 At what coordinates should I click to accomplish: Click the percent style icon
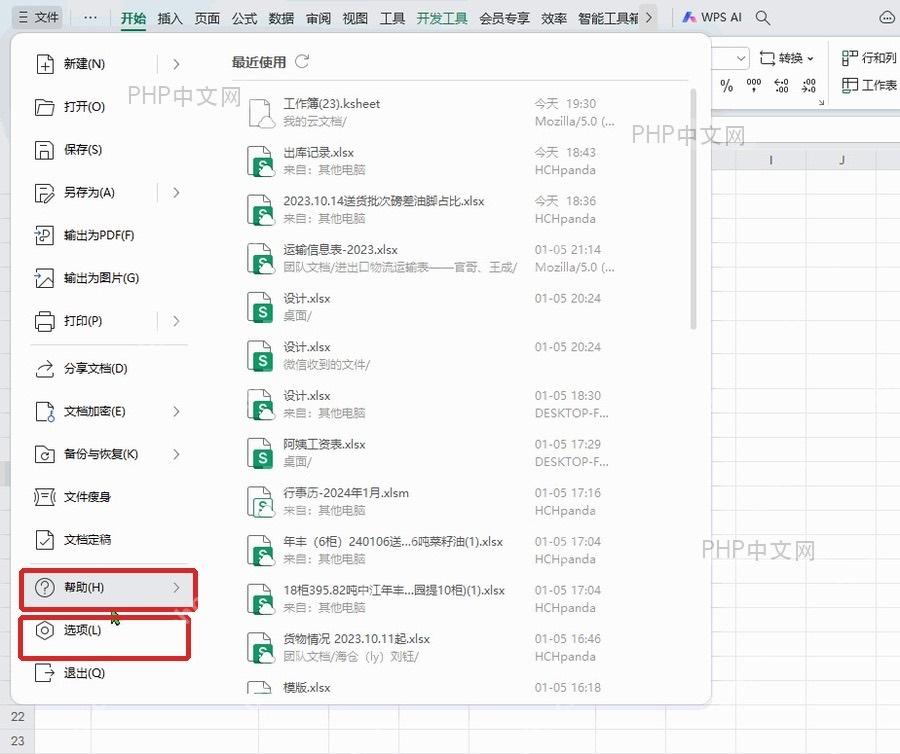[727, 86]
